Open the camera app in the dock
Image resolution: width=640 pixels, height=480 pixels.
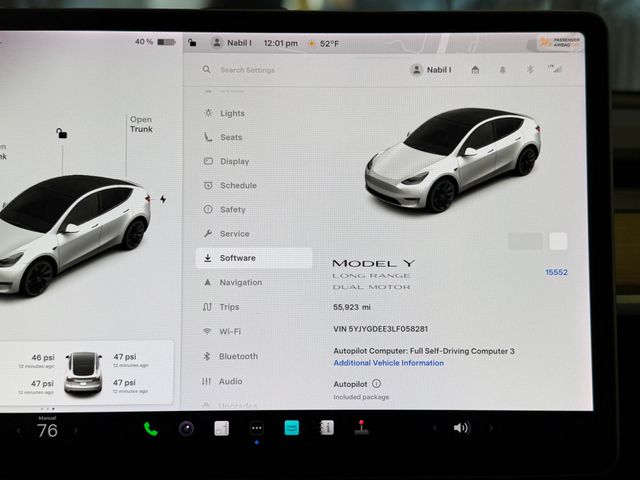(x=187, y=429)
